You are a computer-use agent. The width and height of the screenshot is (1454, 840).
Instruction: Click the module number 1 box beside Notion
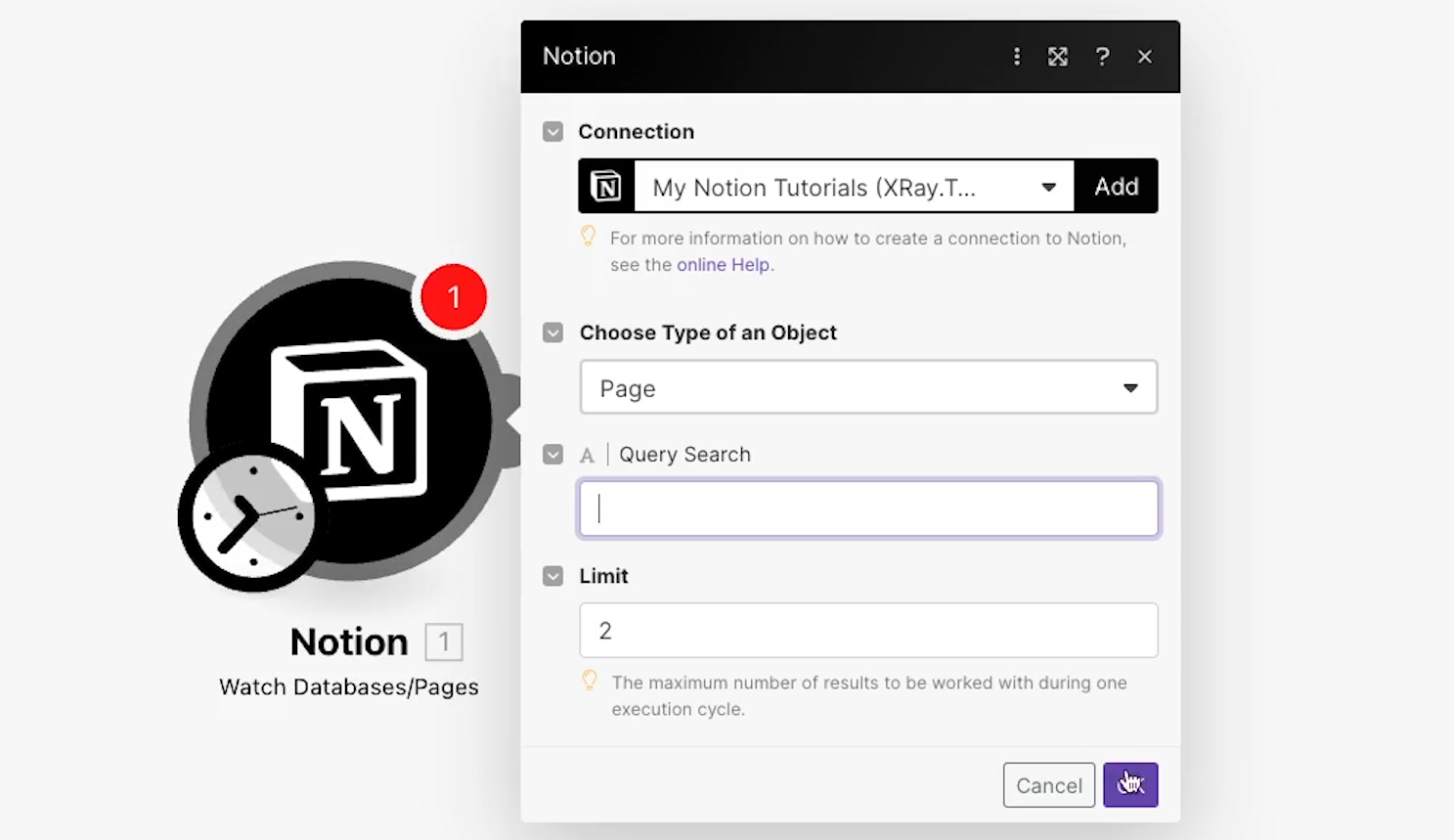point(444,642)
